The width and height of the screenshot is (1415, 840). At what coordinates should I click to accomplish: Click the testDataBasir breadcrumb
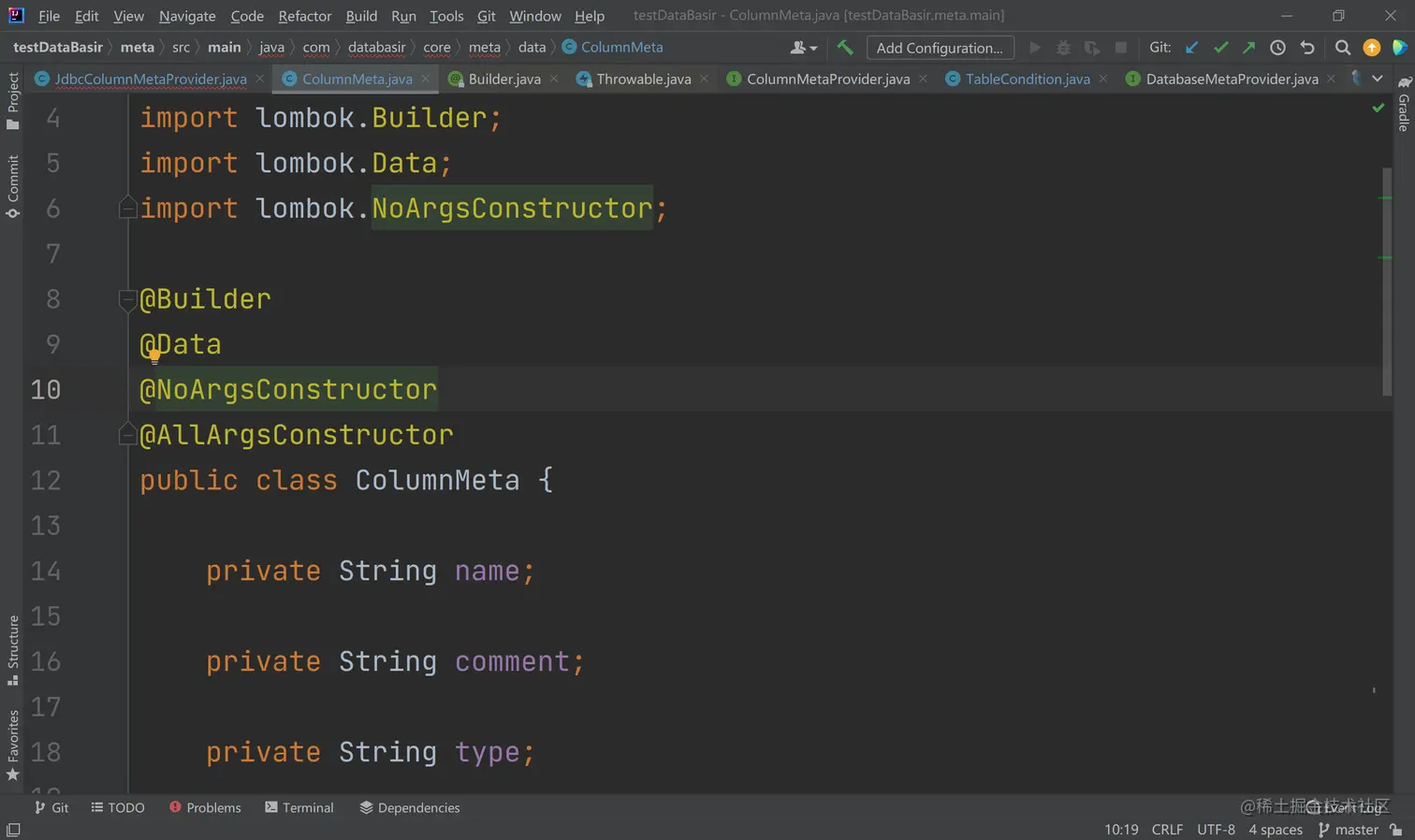[58, 48]
